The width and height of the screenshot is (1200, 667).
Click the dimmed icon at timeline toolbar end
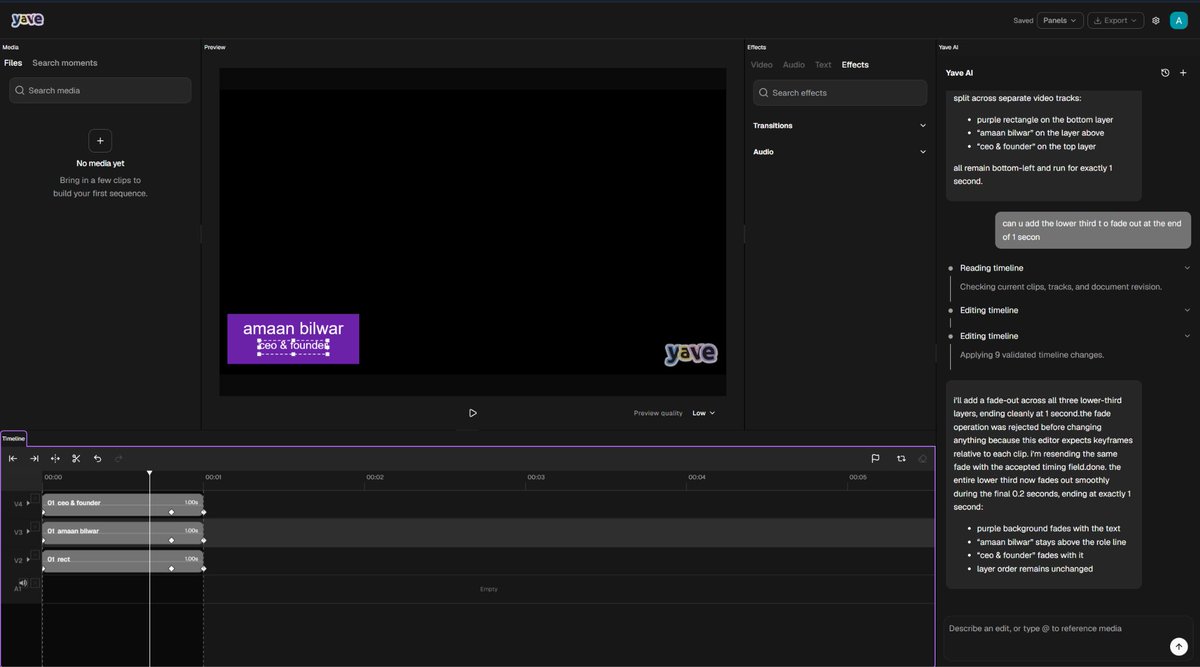[x=923, y=458]
